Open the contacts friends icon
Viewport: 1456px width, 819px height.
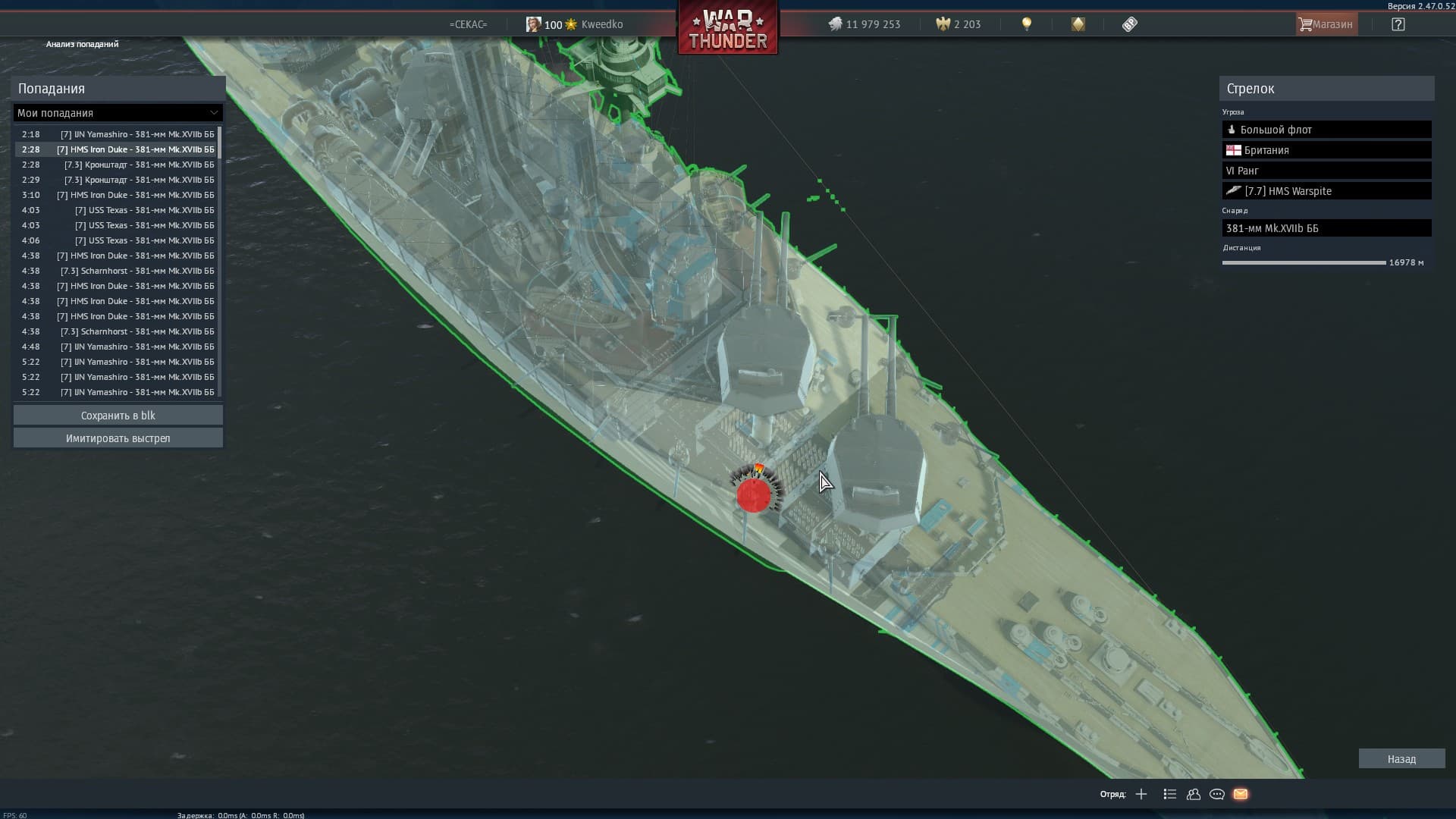[x=1194, y=794]
